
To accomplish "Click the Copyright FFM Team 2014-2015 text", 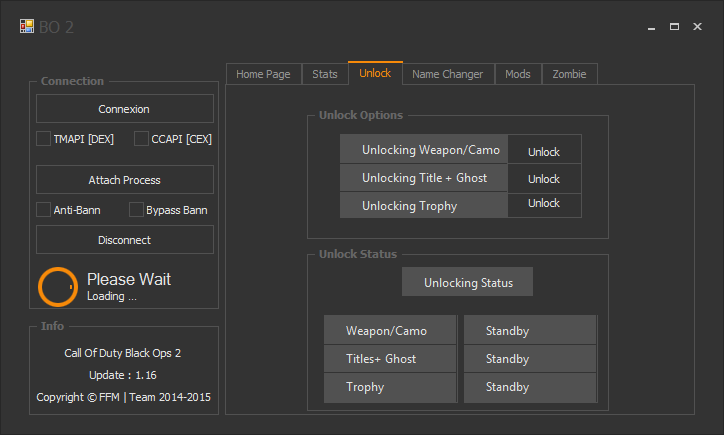I will [123, 397].
